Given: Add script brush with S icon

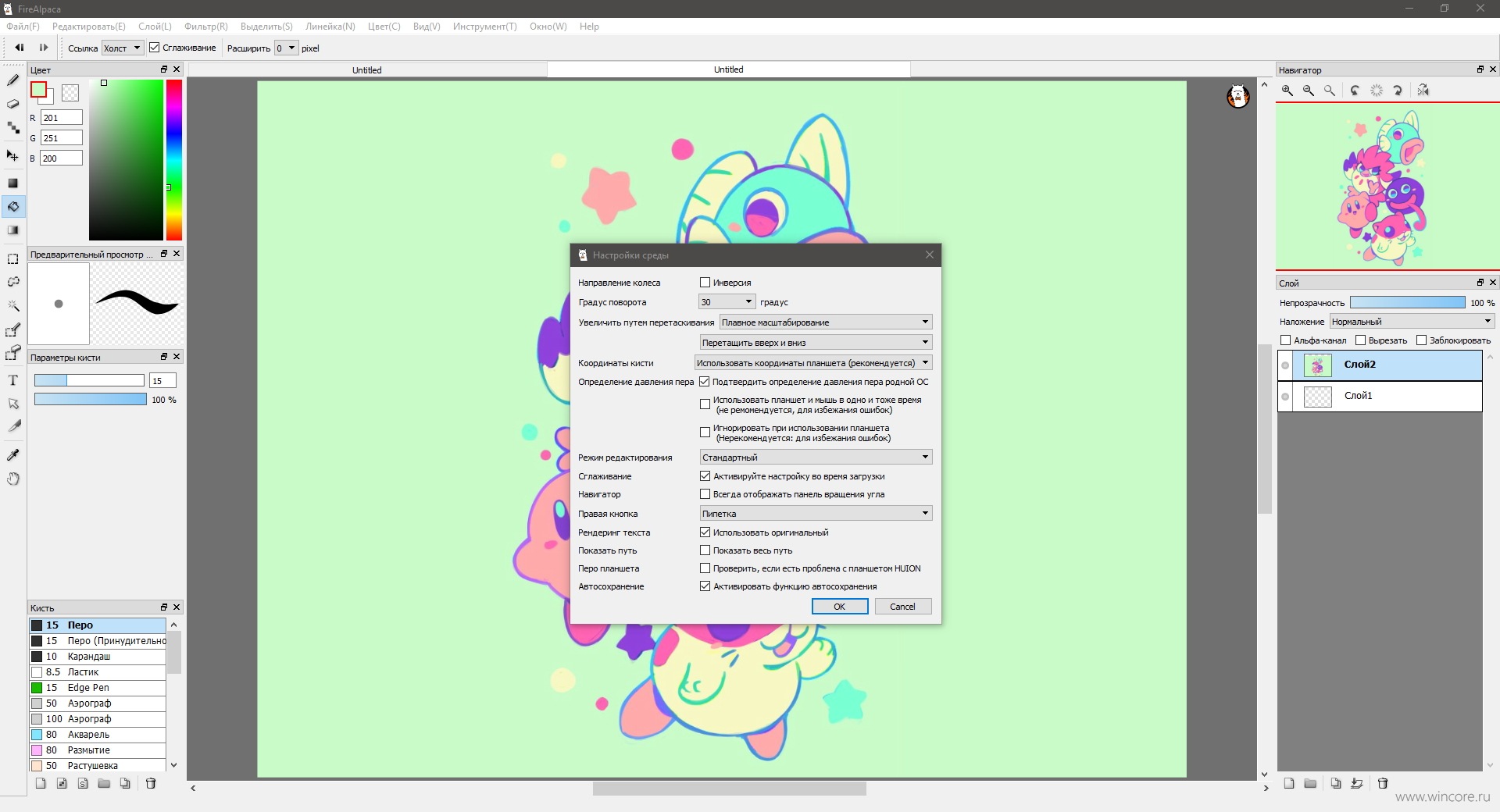Looking at the screenshot, I should (x=83, y=783).
